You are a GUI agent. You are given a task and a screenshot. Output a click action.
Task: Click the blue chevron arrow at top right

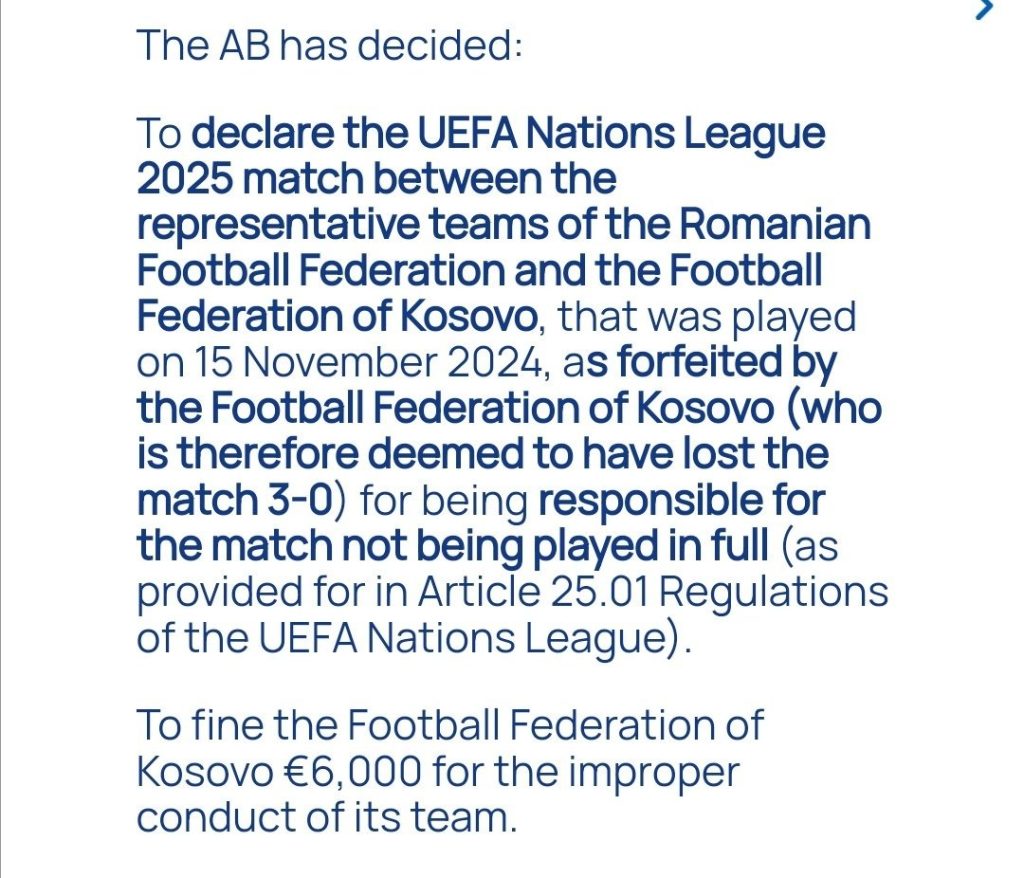tap(986, 9)
